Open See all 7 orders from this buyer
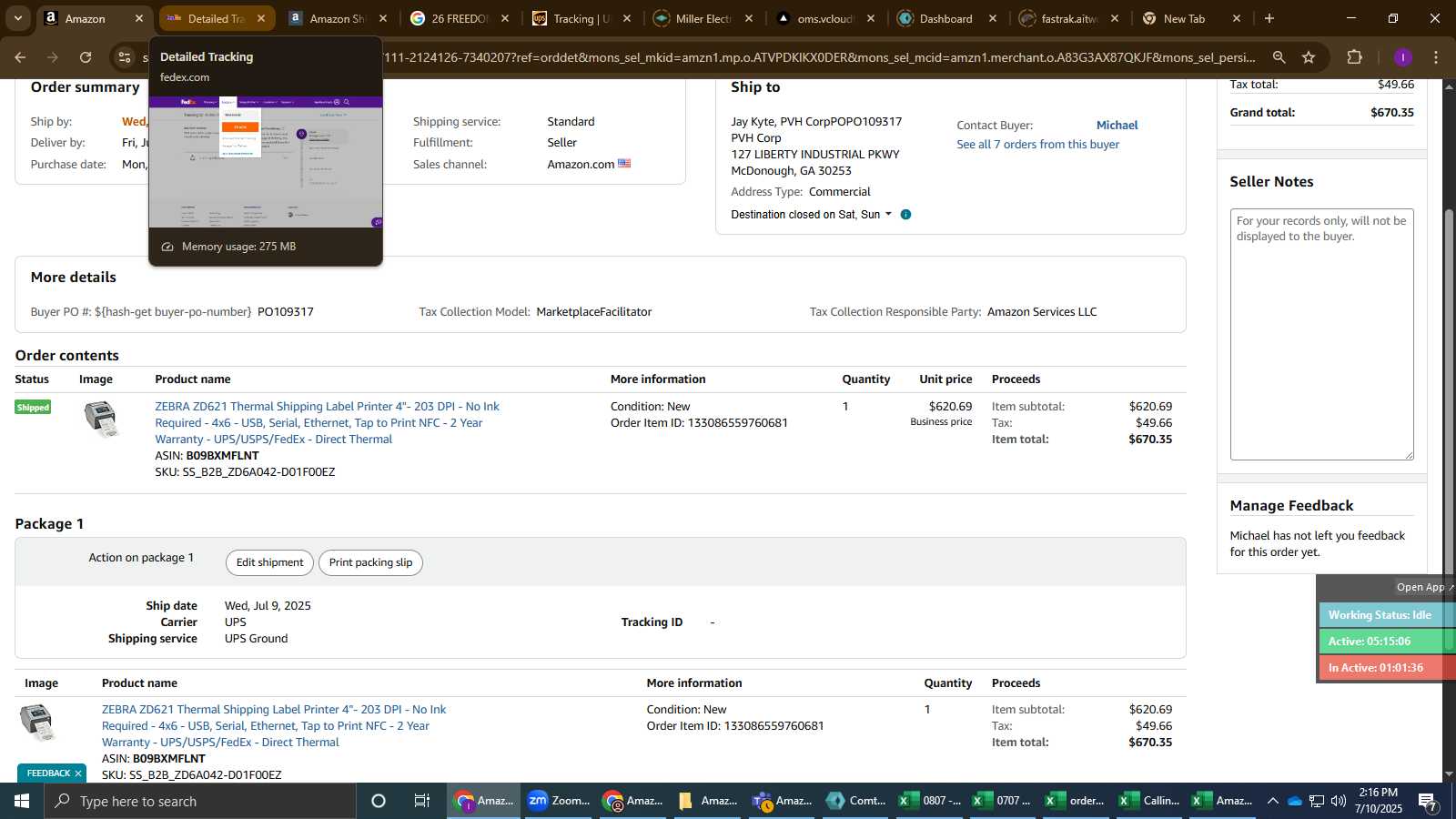 (1037, 145)
